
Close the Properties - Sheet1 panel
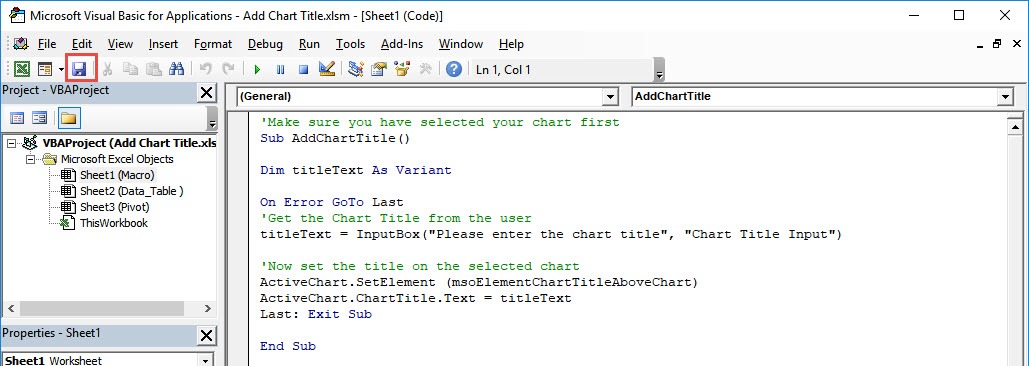tap(206, 335)
